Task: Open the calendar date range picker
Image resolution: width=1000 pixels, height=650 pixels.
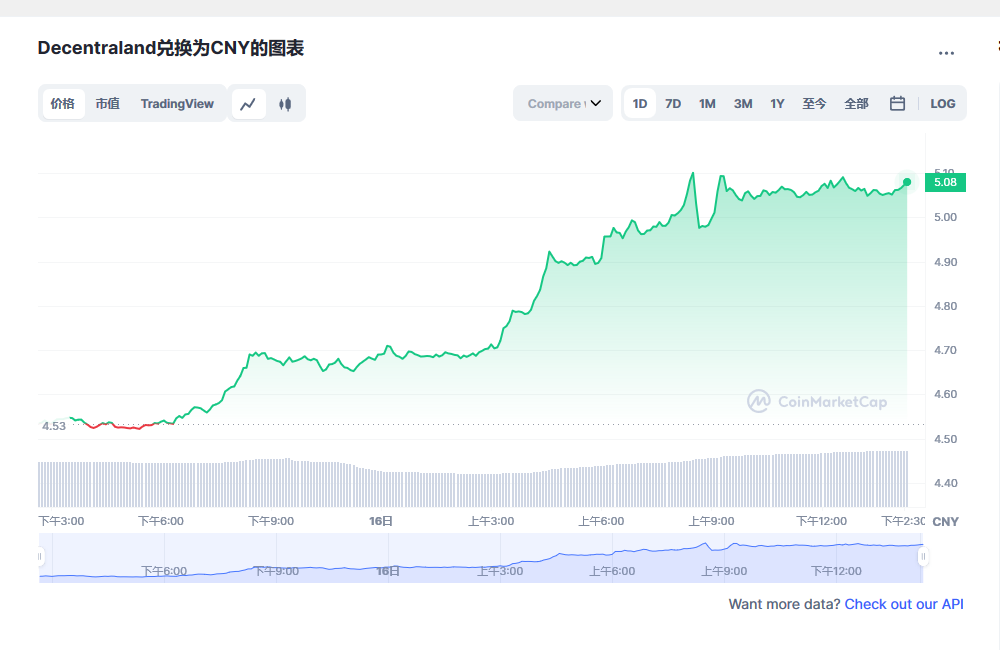Action: coord(897,103)
